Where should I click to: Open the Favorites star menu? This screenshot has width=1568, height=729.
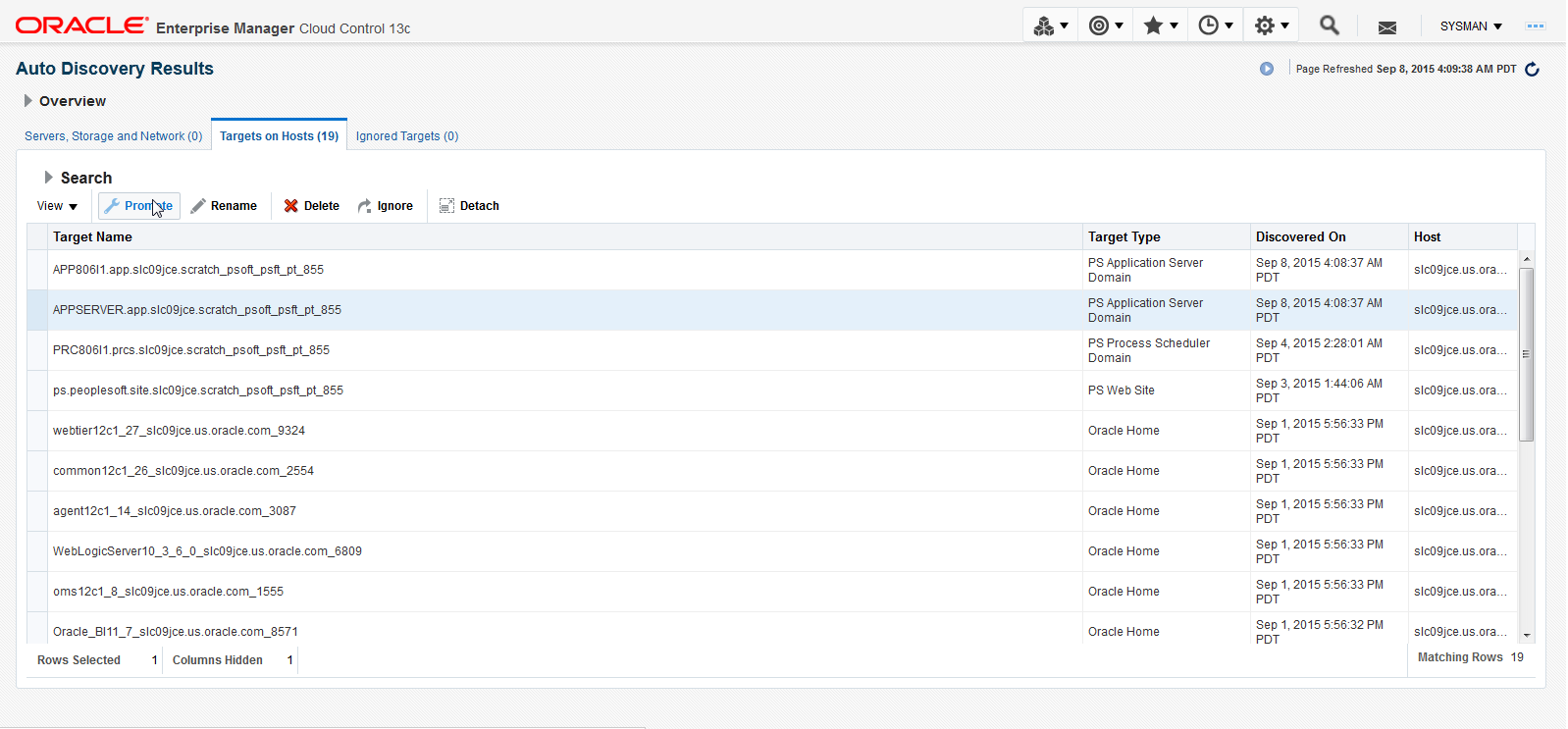1161,26
